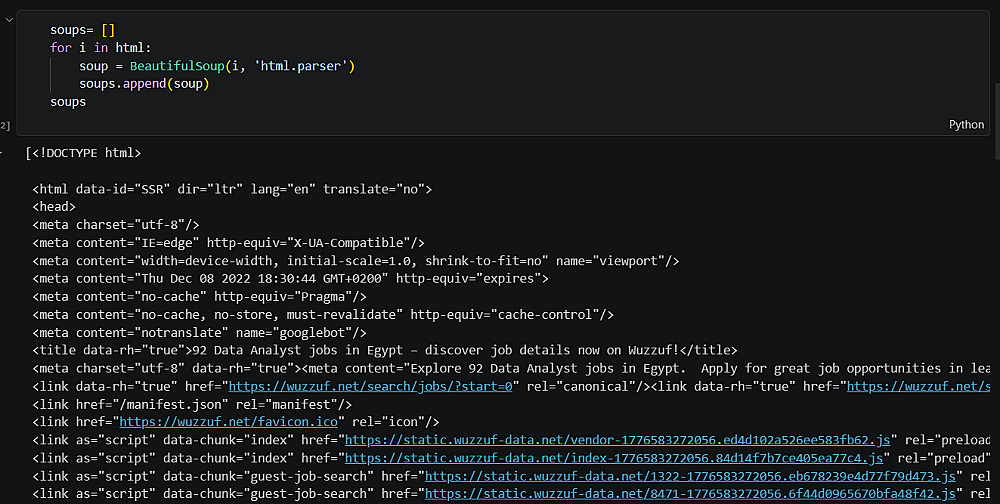Click the title tag output line
The width and height of the screenshot is (1000, 504).
[x=384, y=350]
